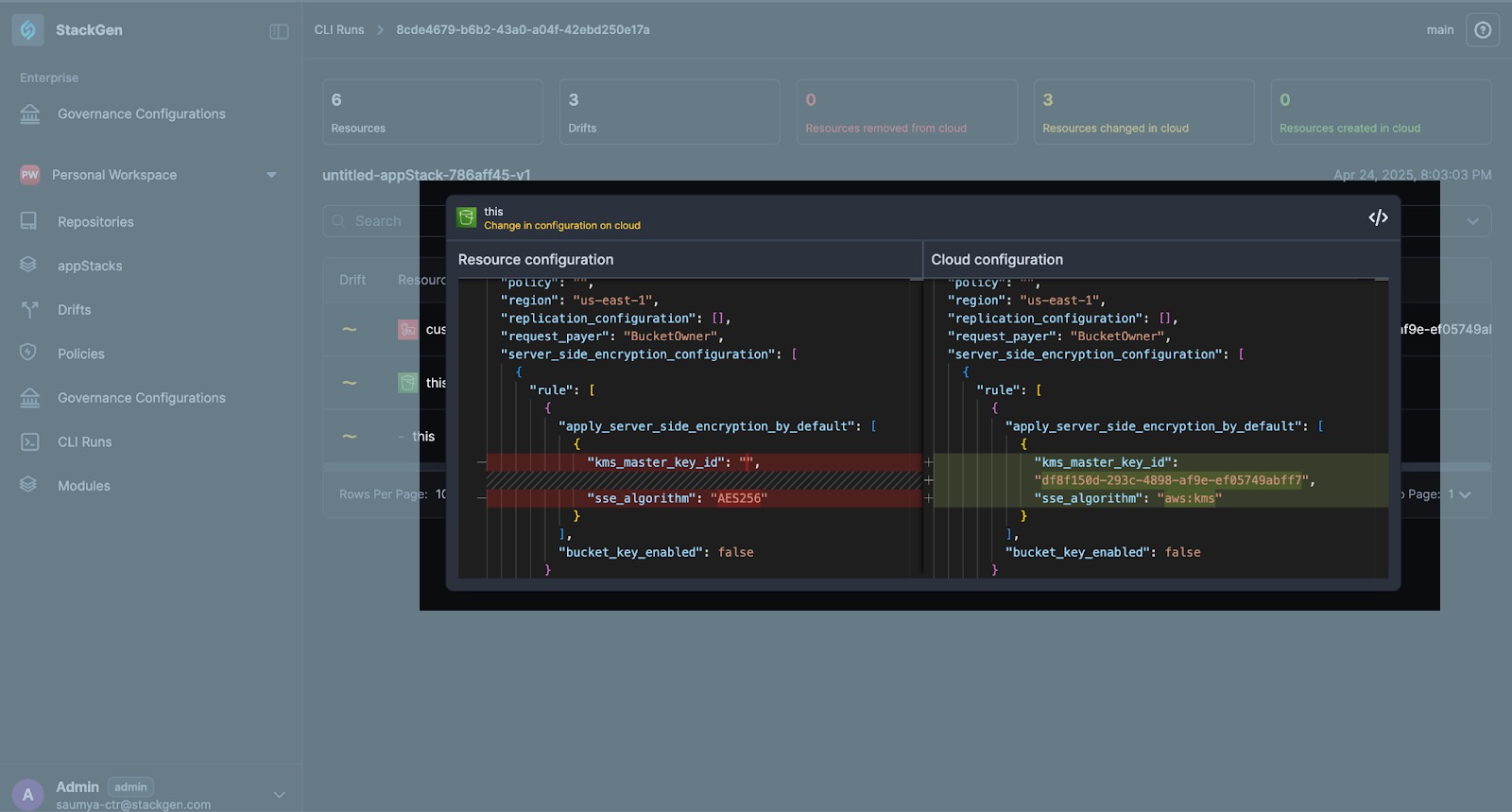Click the Repositories sidebar icon

tap(29, 221)
